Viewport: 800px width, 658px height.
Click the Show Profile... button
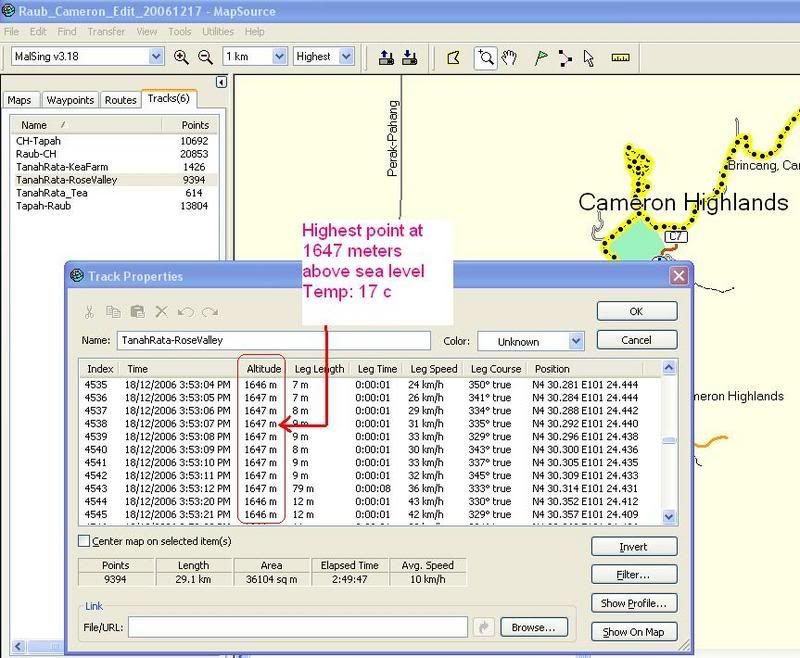coord(634,603)
